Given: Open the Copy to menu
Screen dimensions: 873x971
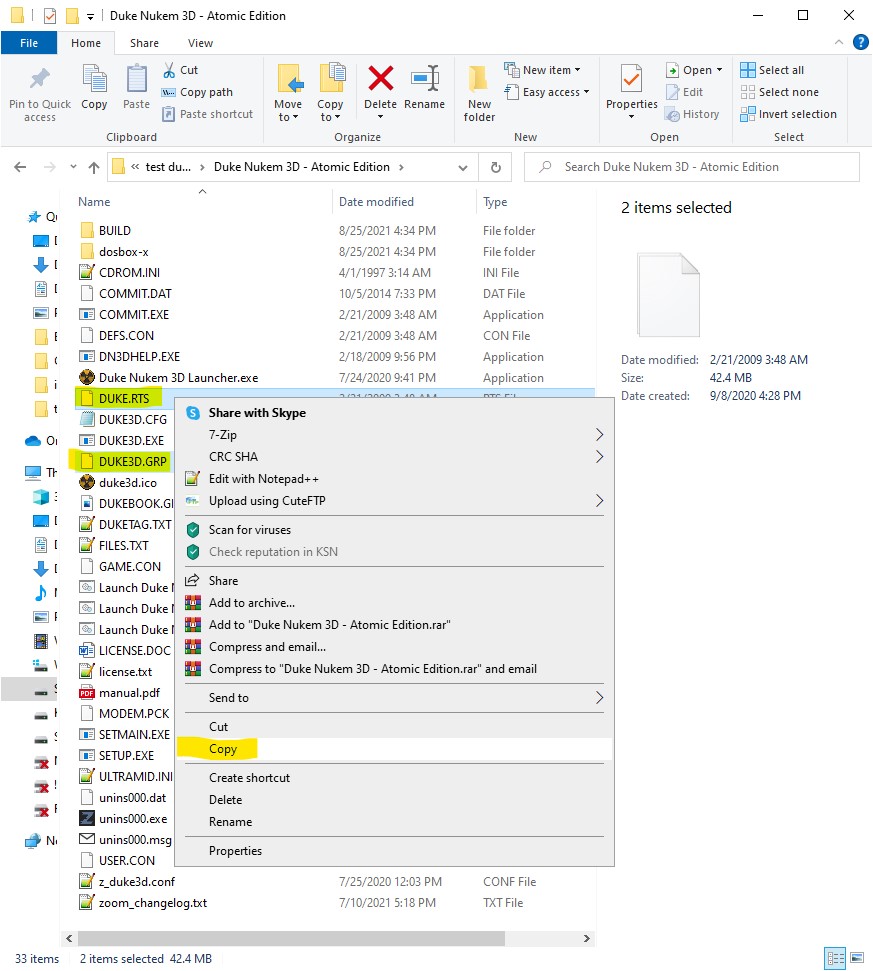Looking at the screenshot, I should pos(331,93).
